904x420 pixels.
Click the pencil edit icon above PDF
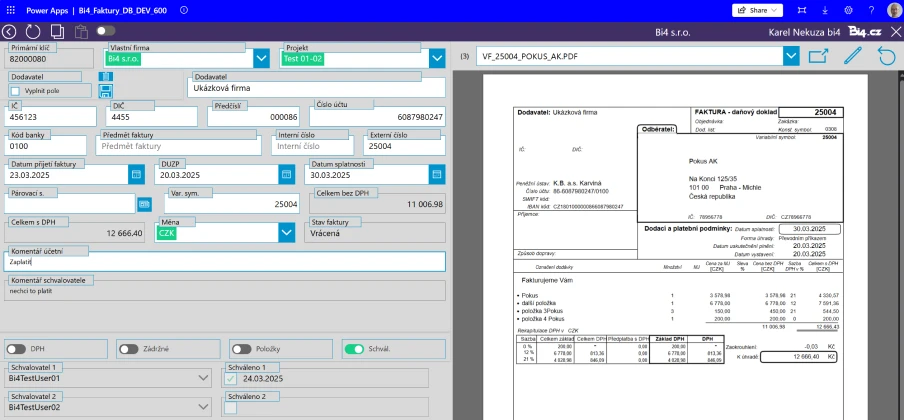pos(853,57)
